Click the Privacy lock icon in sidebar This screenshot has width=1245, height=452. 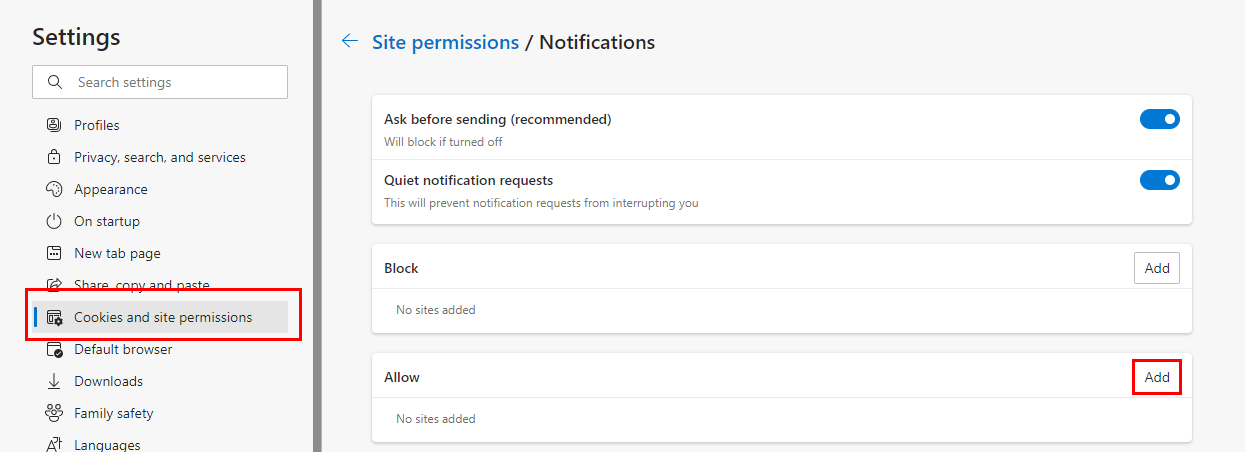[x=54, y=157]
